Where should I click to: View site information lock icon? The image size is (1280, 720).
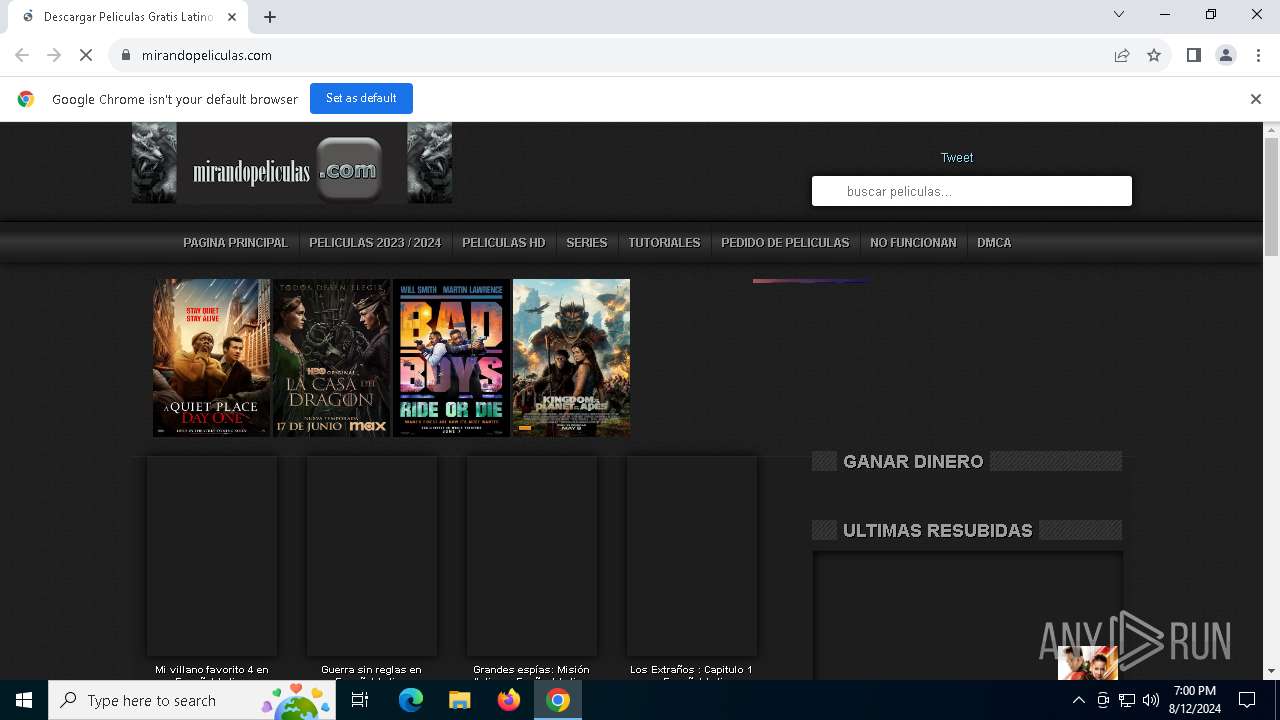pos(126,55)
